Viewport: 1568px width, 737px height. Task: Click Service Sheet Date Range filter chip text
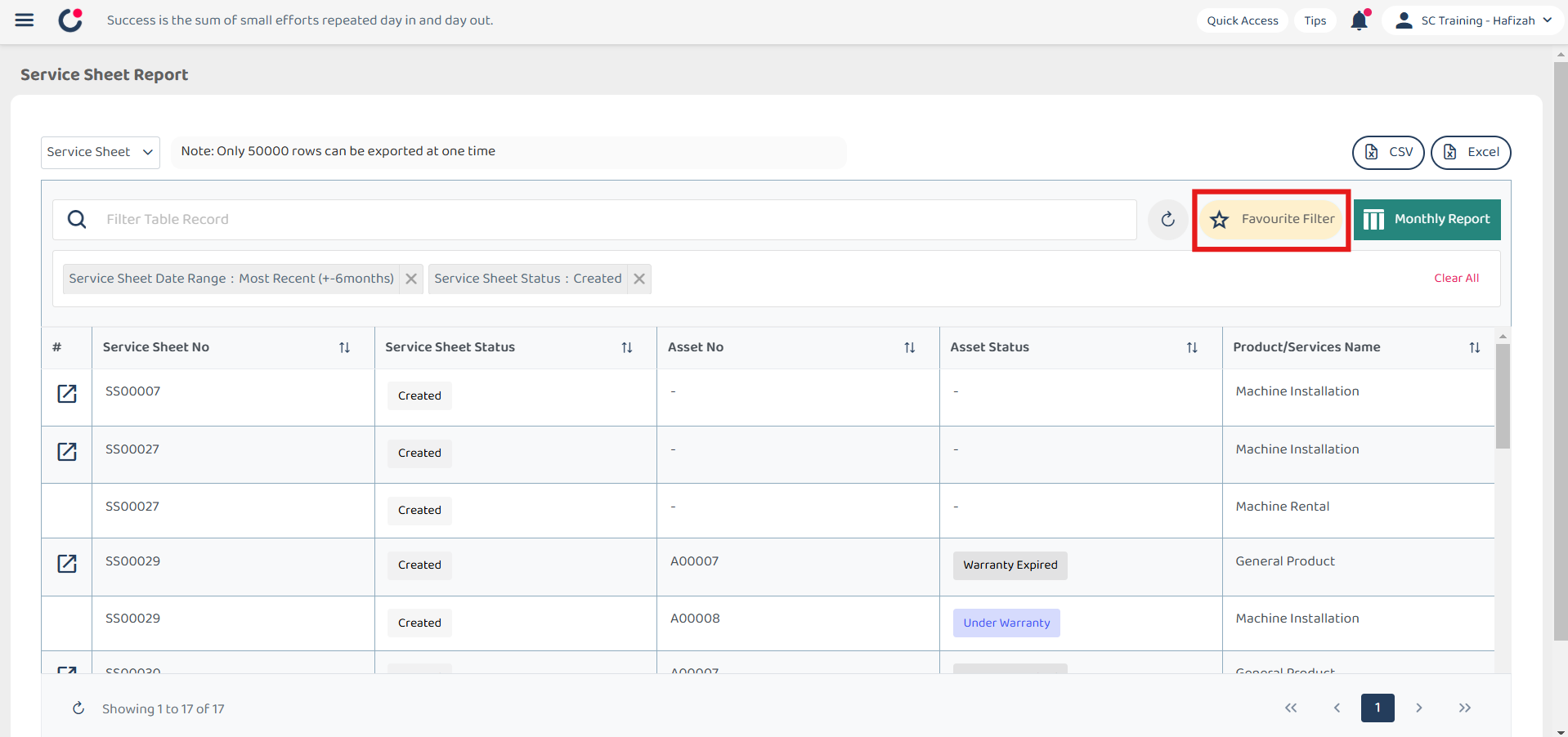tap(231, 279)
